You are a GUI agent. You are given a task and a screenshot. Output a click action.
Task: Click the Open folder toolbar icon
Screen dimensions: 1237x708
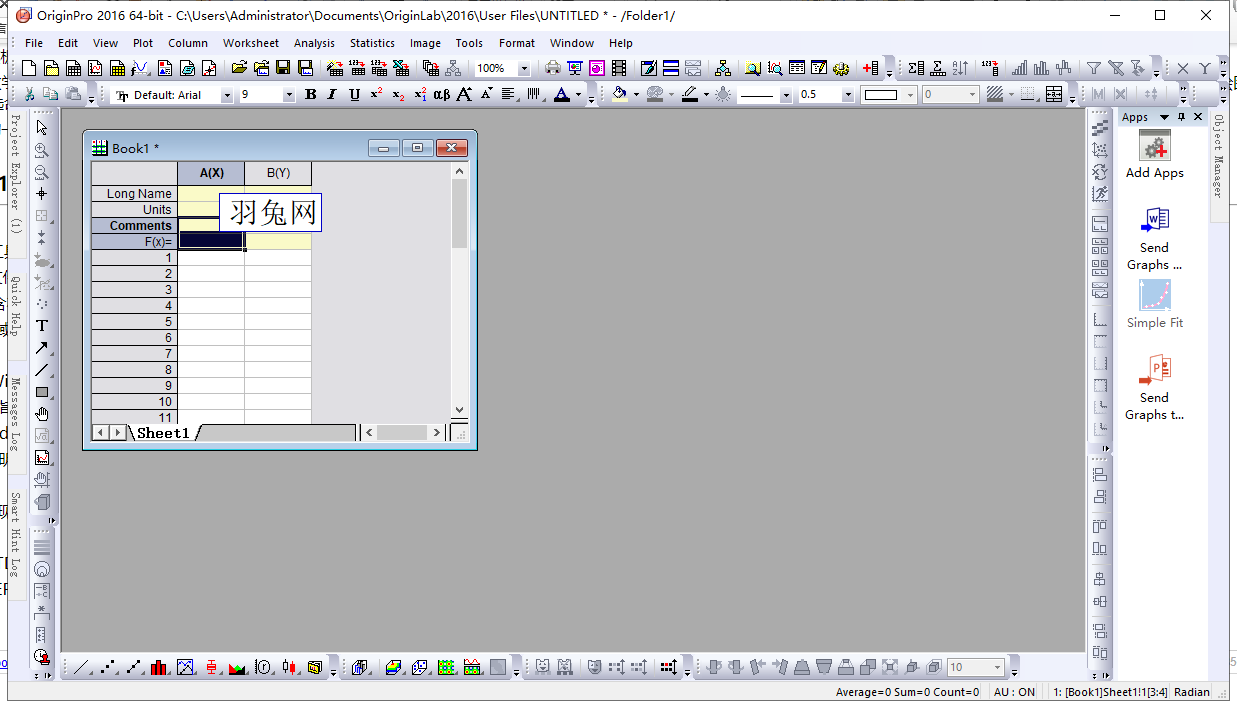(x=239, y=68)
